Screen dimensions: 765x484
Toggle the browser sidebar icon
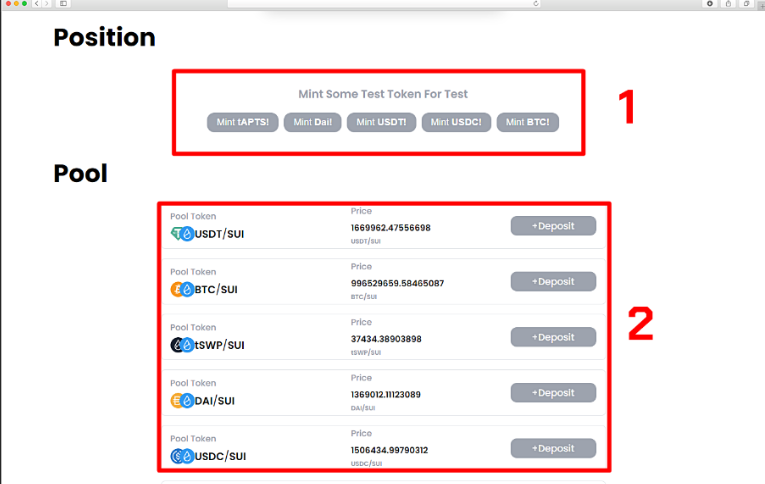tap(63, 4)
